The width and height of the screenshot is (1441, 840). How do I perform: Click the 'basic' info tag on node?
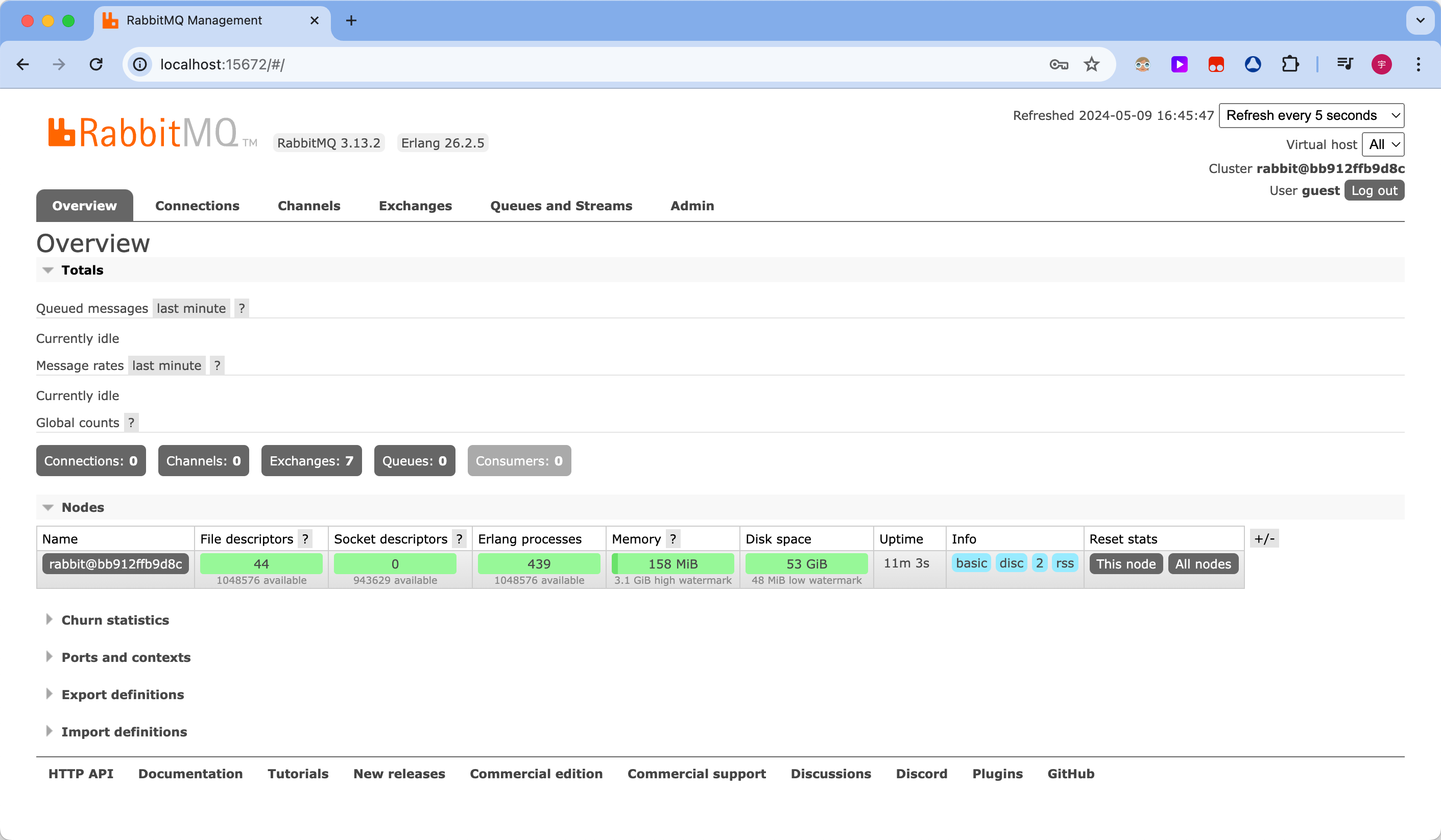(972, 564)
